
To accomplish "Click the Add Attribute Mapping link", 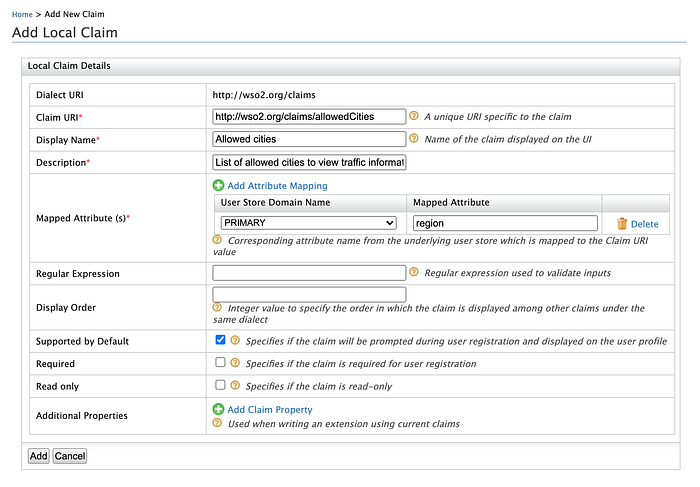I will click(x=277, y=186).
